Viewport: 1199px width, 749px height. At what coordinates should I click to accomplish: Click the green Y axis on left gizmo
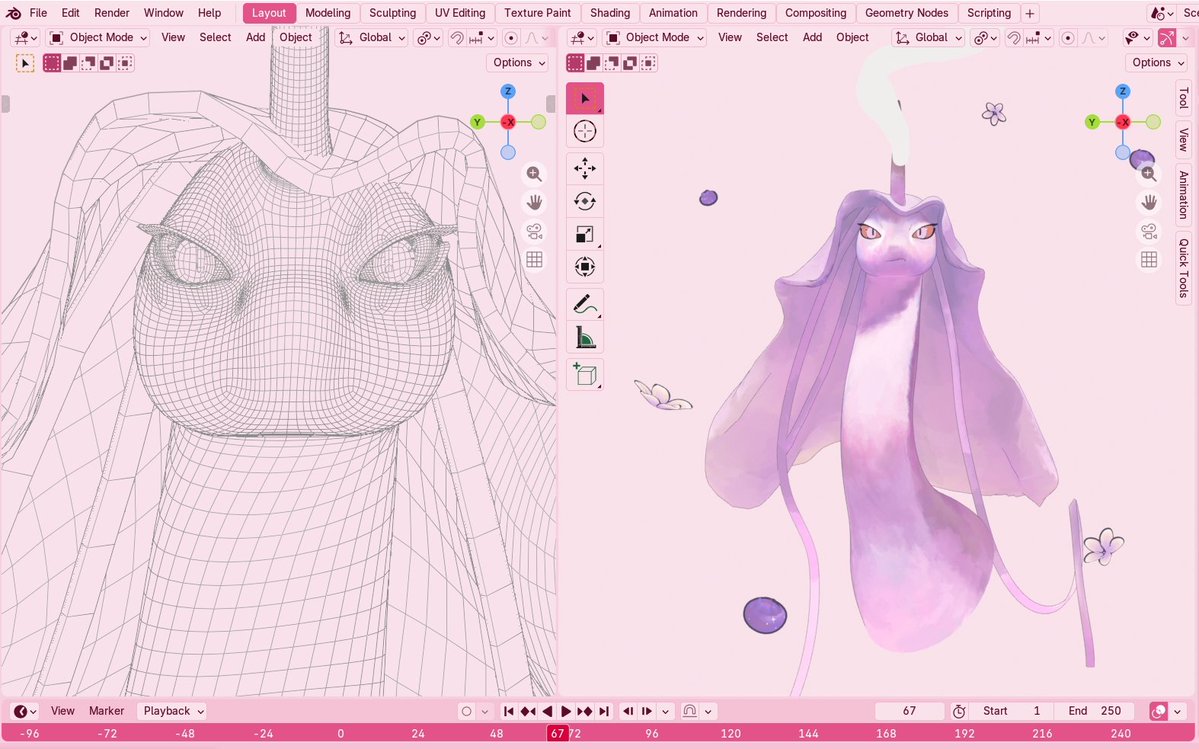point(477,122)
